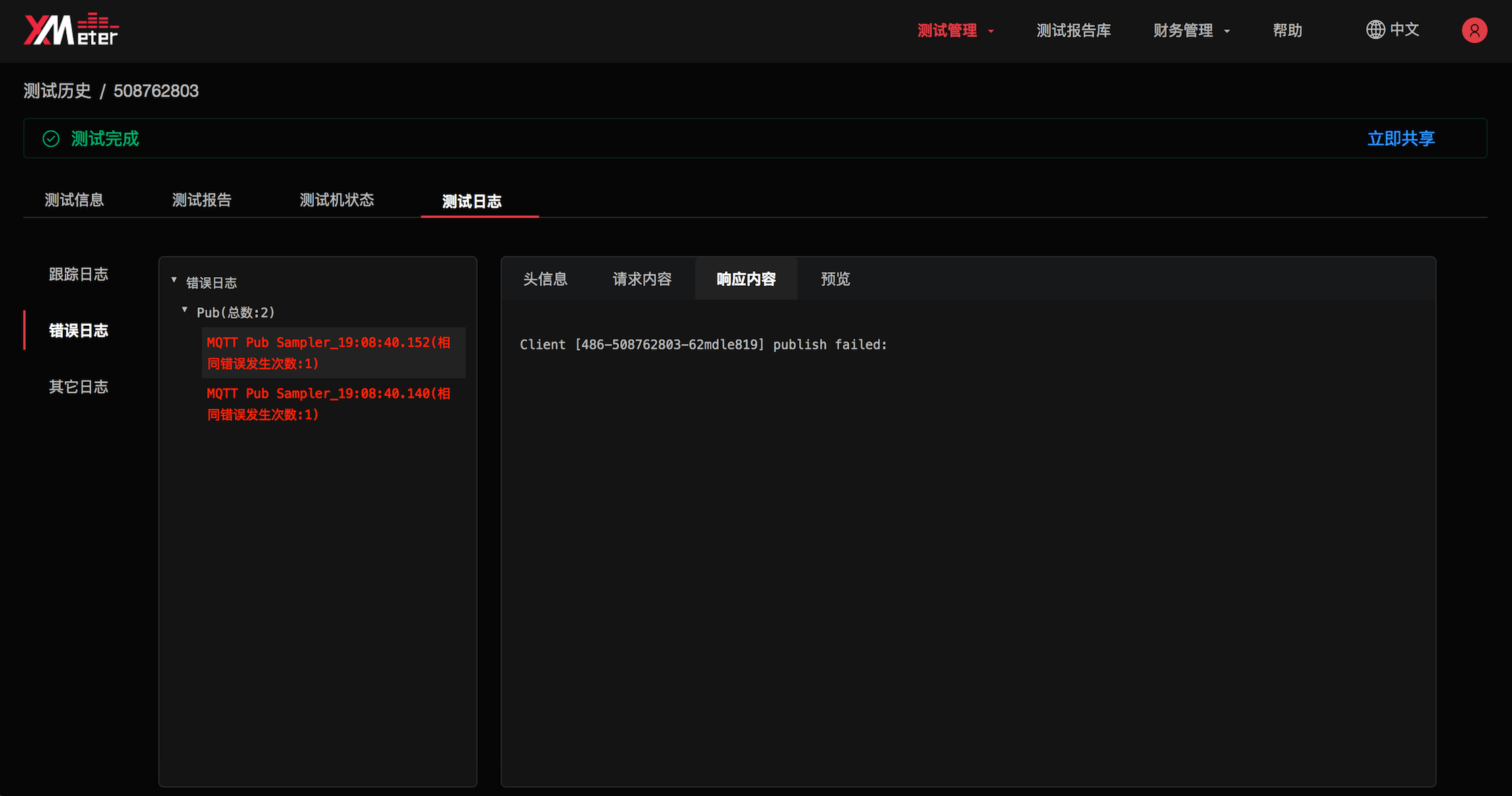
Task: Click the 立即共享 share link
Action: (1401, 138)
